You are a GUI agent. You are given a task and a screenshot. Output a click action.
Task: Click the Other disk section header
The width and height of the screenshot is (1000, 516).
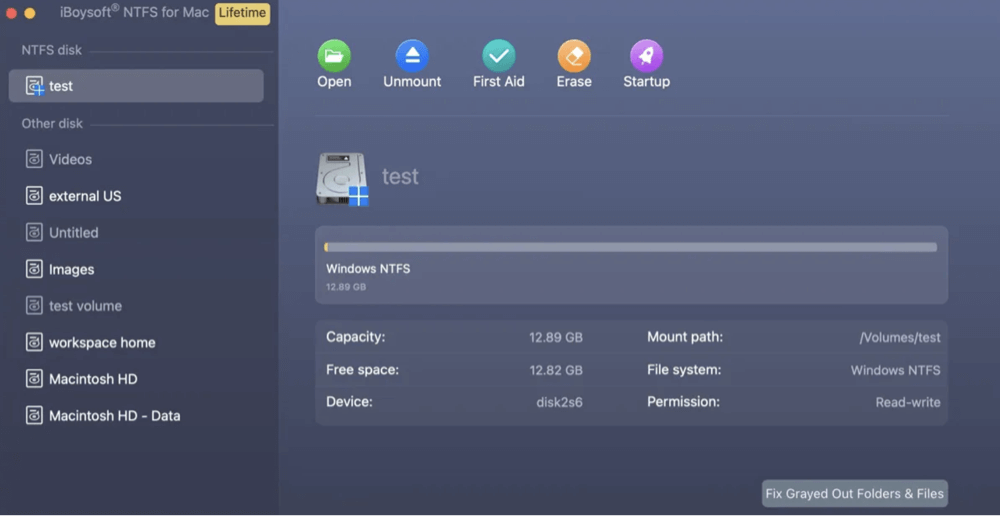[x=52, y=124]
